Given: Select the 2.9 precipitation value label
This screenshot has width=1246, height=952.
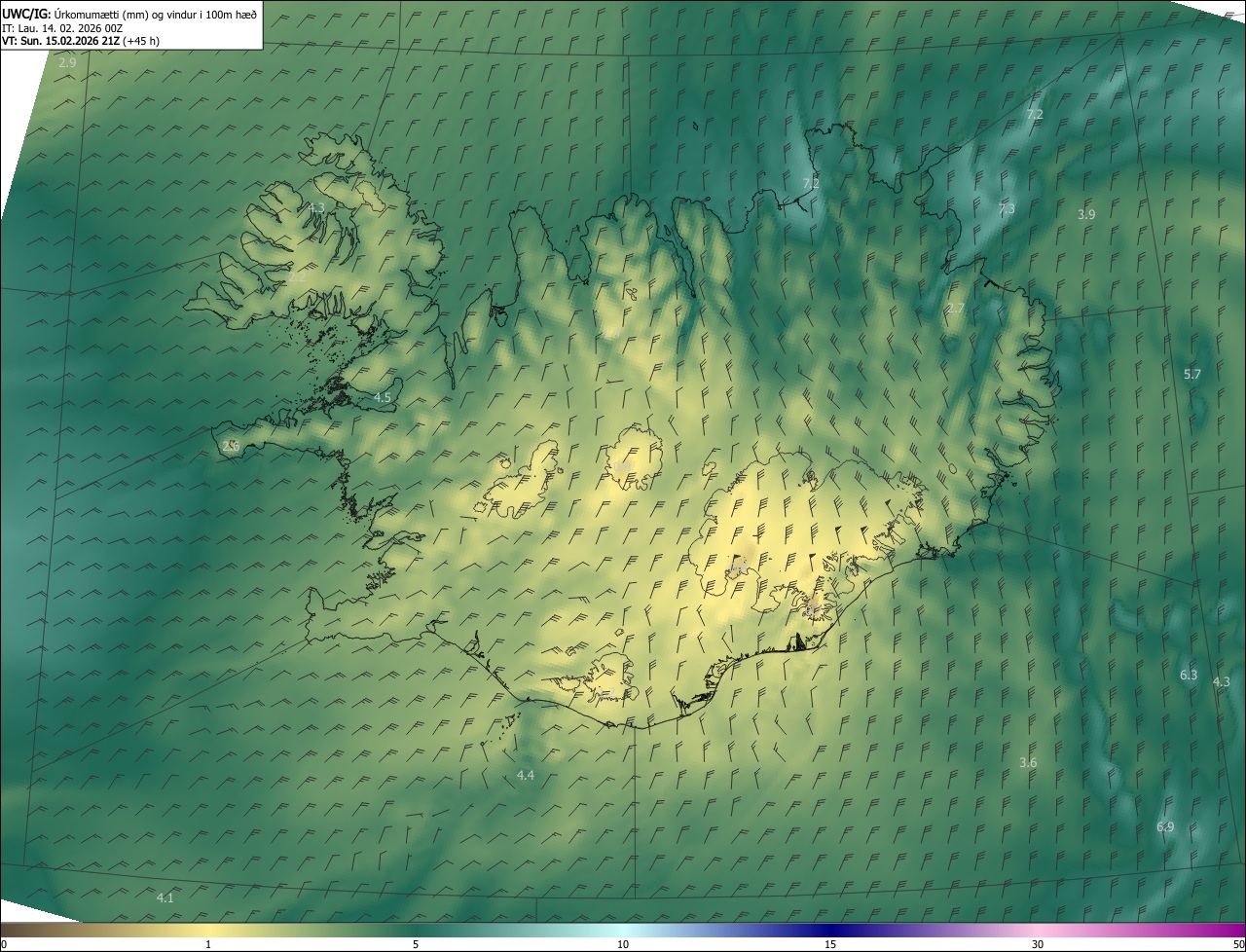Looking at the screenshot, I should point(67,62).
